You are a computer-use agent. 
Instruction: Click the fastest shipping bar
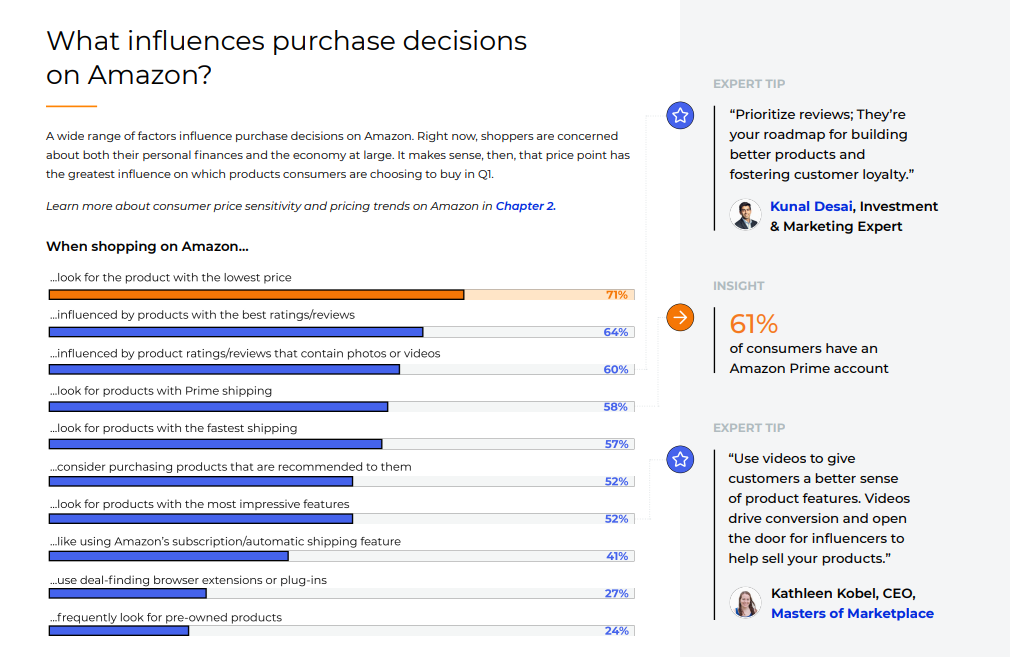(215, 444)
